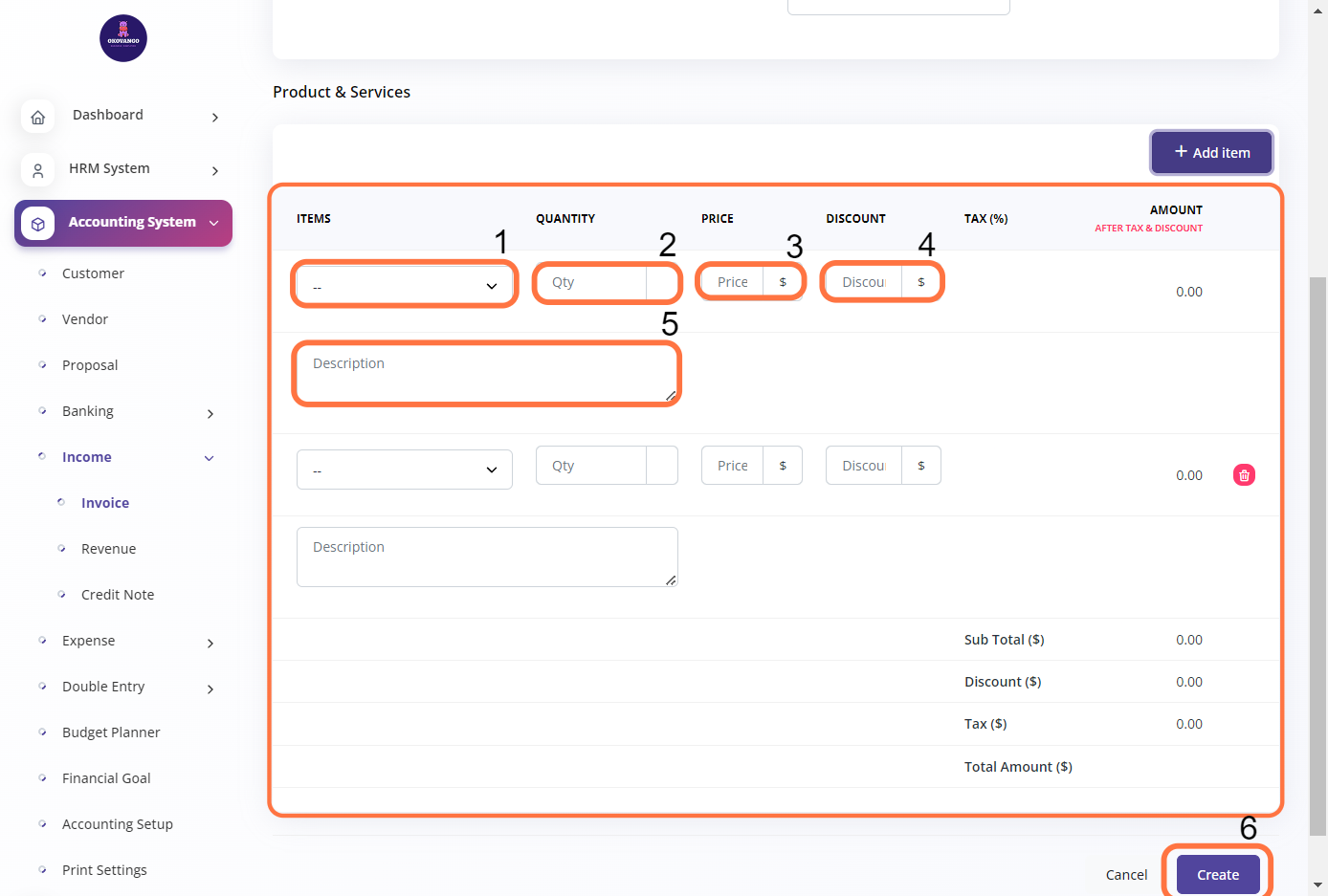Click the Add item button
Screen dimensions: 1328x896
point(1211,153)
